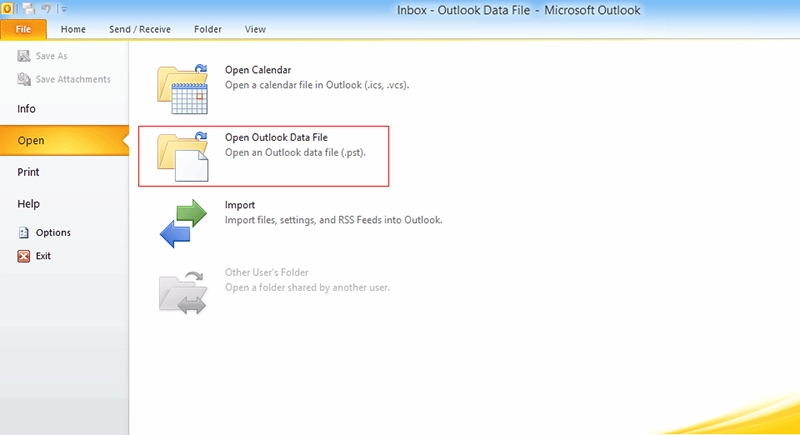
Task: Click the Save As icon
Action: coord(23,56)
